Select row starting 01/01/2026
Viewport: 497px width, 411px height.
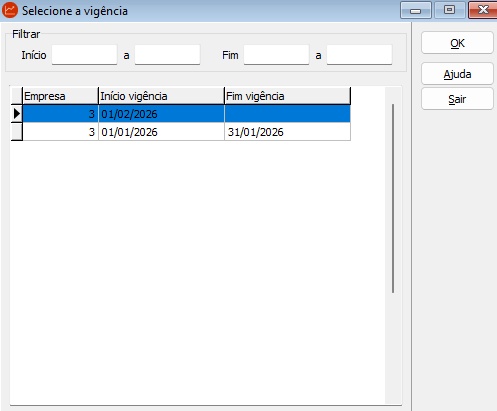click(x=186, y=132)
